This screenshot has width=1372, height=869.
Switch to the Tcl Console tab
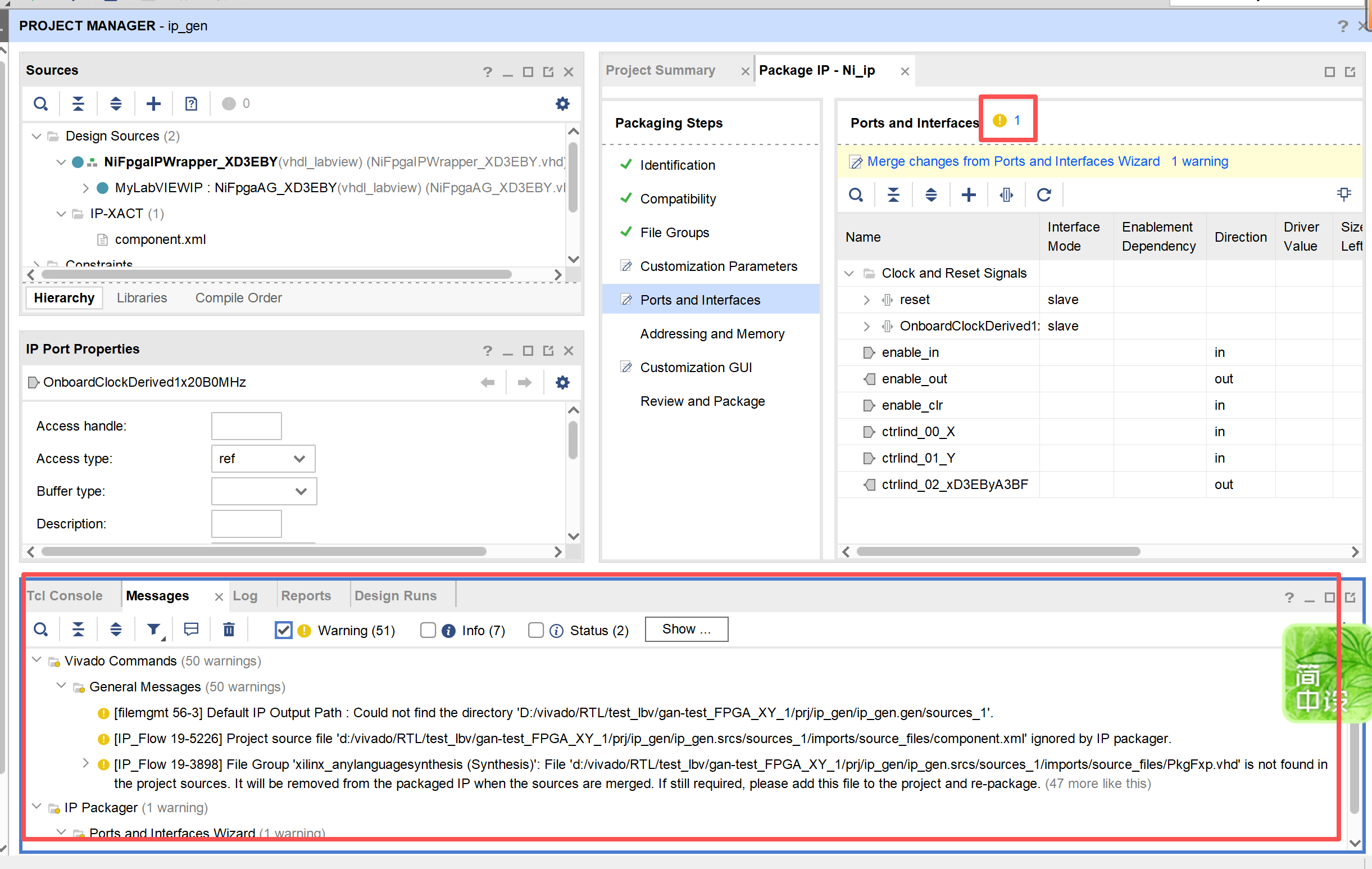tap(65, 596)
